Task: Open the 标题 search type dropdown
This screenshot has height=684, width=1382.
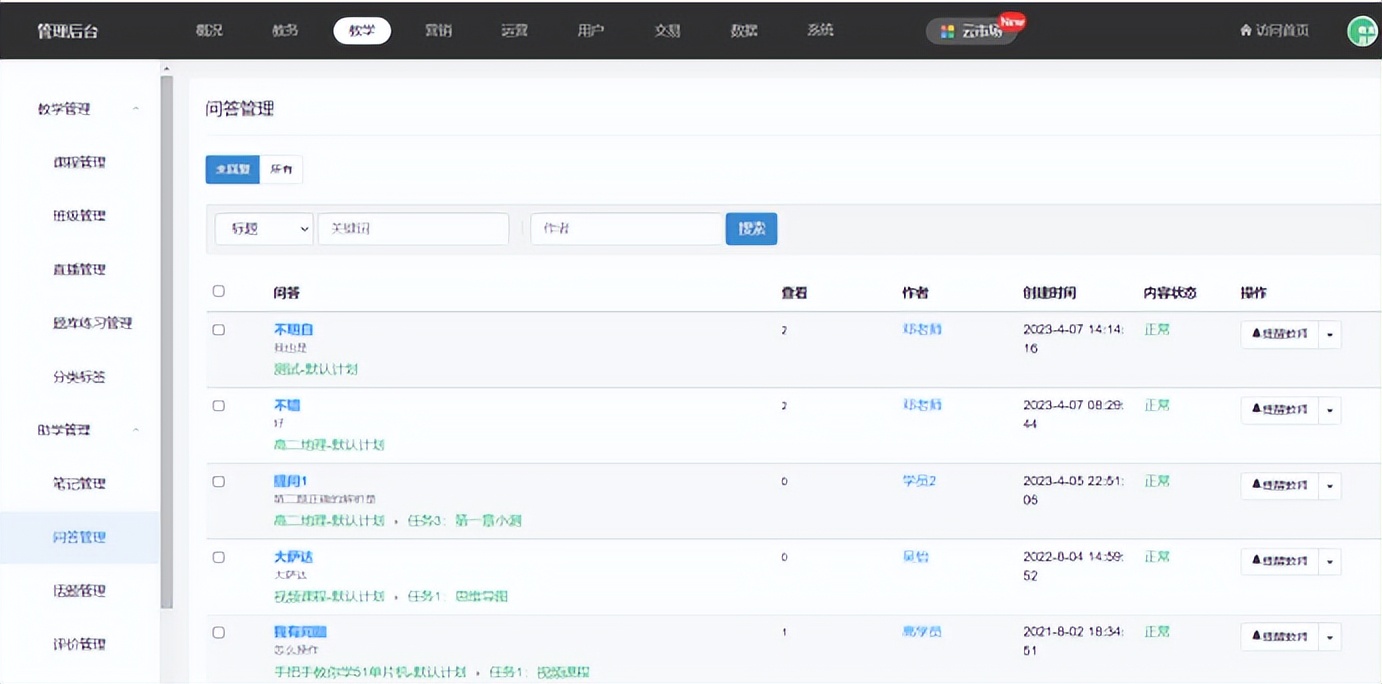Action: pos(263,228)
